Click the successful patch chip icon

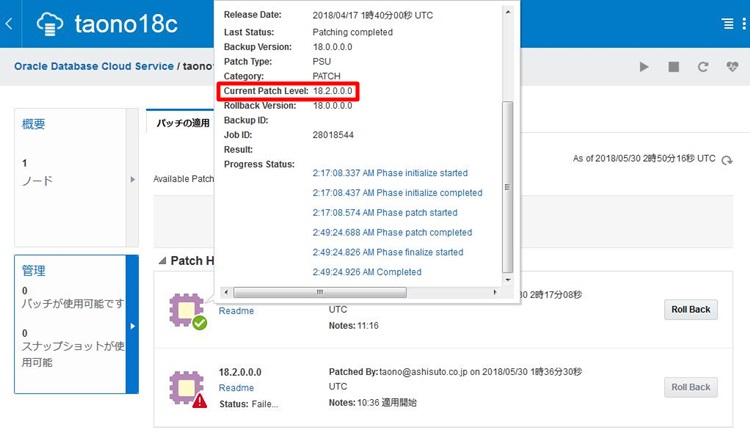click(186, 310)
